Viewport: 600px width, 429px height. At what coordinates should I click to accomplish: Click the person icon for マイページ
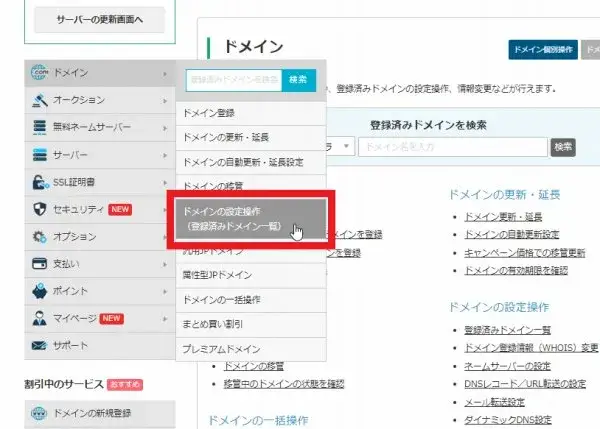coord(39,318)
